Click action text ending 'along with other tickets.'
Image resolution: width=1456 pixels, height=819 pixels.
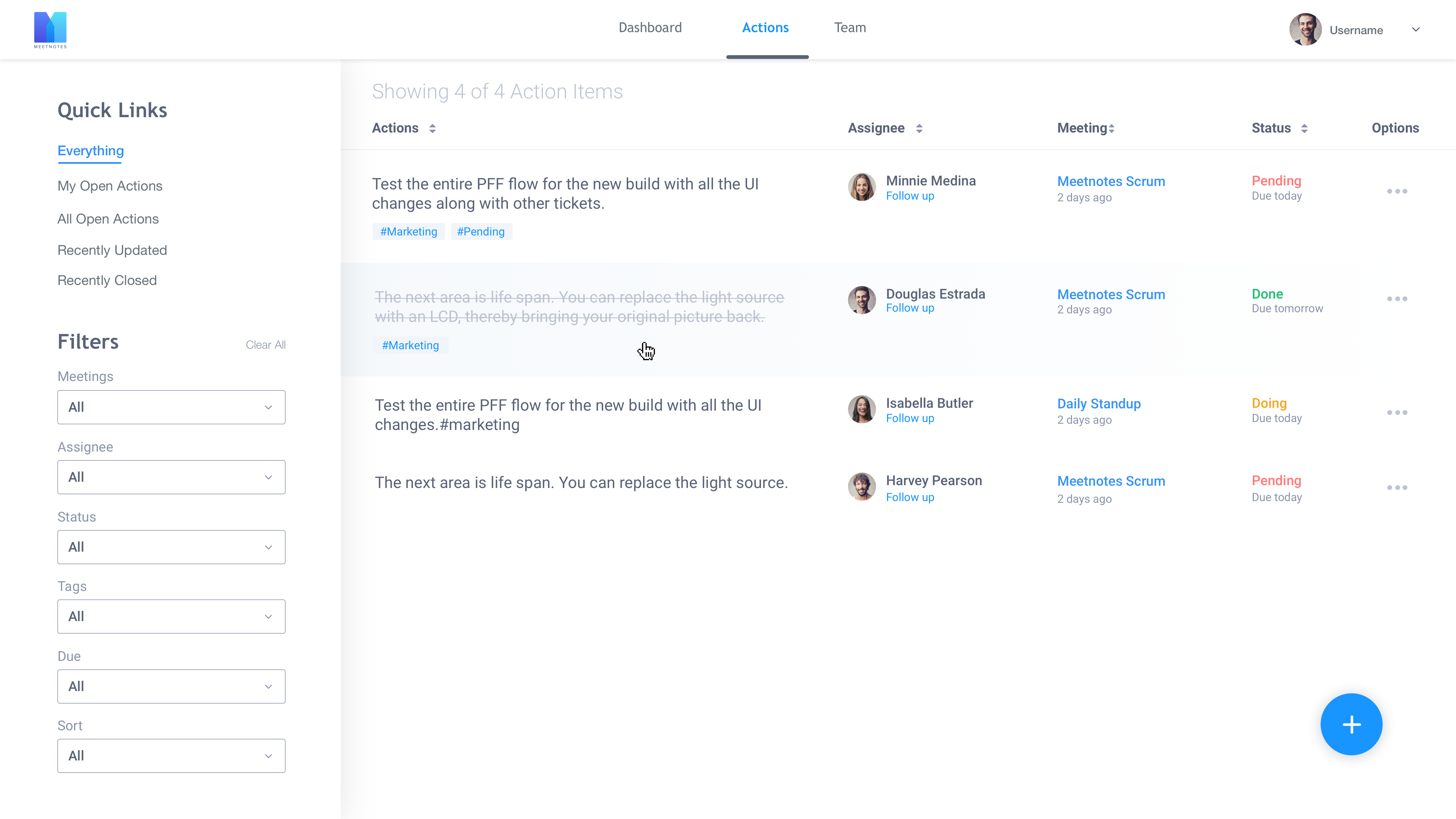click(x=565, y=194)
